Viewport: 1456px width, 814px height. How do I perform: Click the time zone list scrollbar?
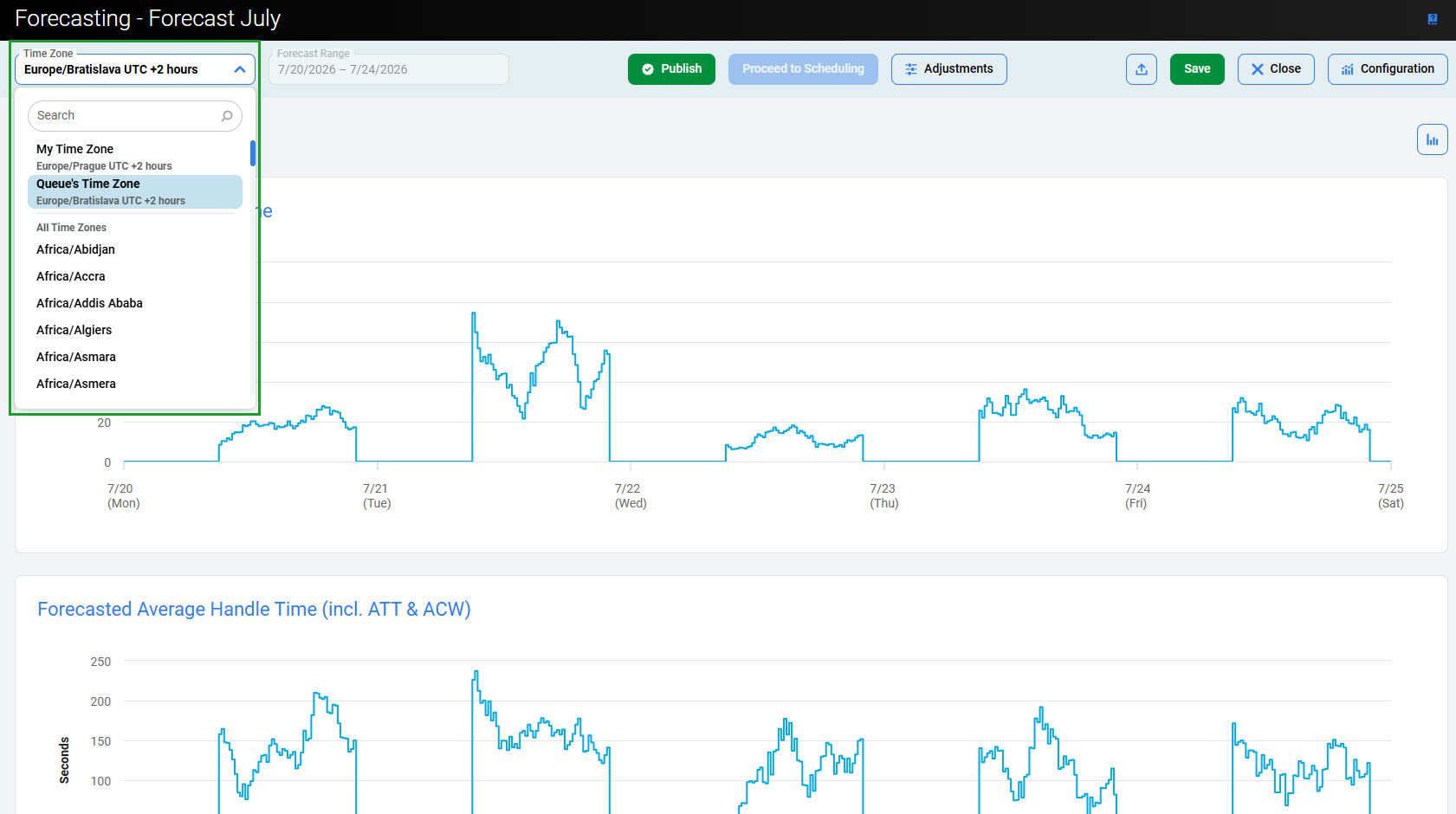tap(253, 153)
